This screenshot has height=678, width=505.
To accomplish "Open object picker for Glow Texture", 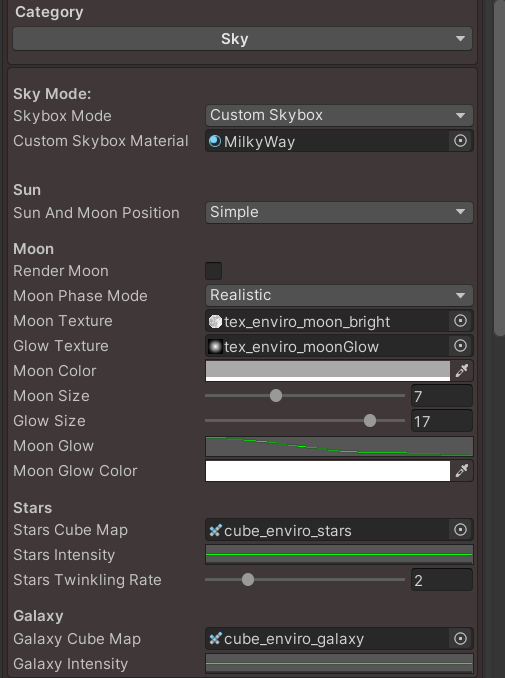I will (x=460, y=346).
